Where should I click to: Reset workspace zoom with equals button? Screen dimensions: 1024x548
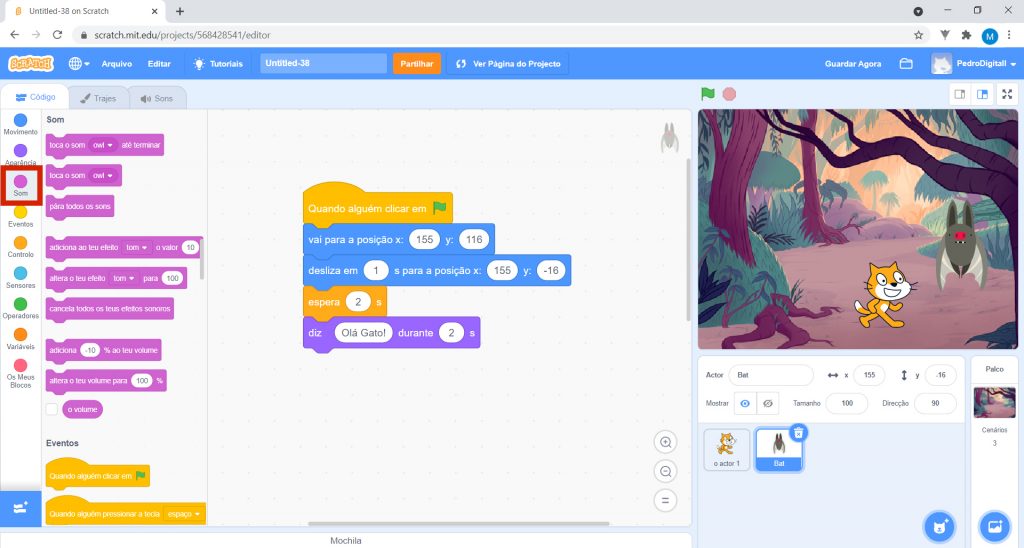pyautogui.click(x=665, y=501)
